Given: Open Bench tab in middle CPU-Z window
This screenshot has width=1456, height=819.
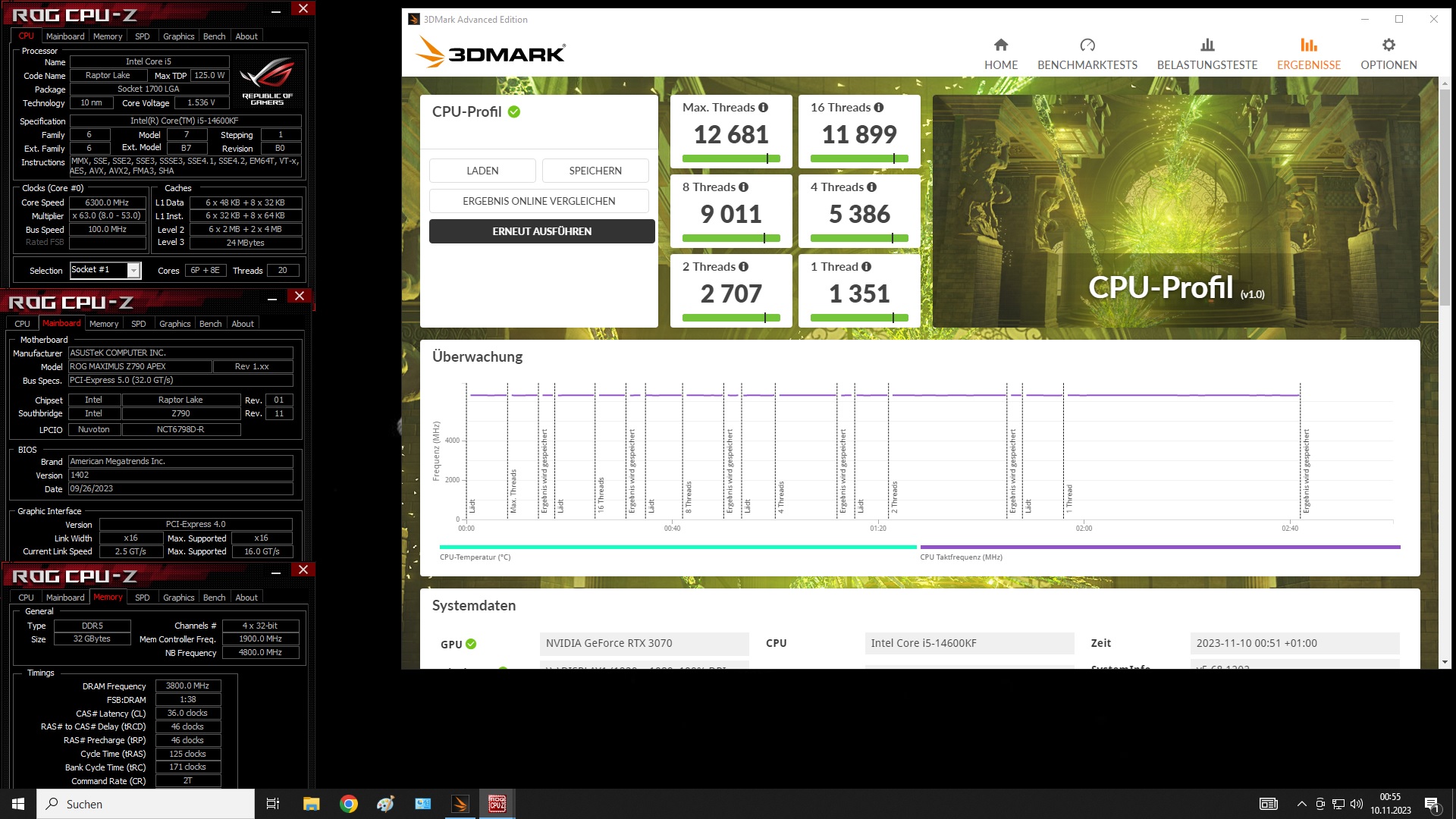Looking at the screenshot, I should (x=210, y=324).
